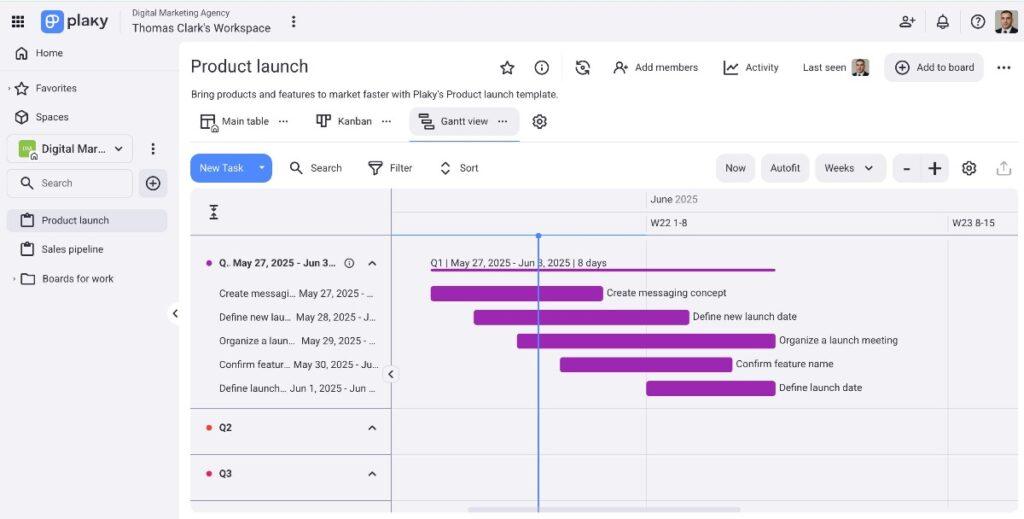Viewport: 1024px width, 519px height.
Task: Open Gantt view options ellipsis
Action: (x=502, y=121)
